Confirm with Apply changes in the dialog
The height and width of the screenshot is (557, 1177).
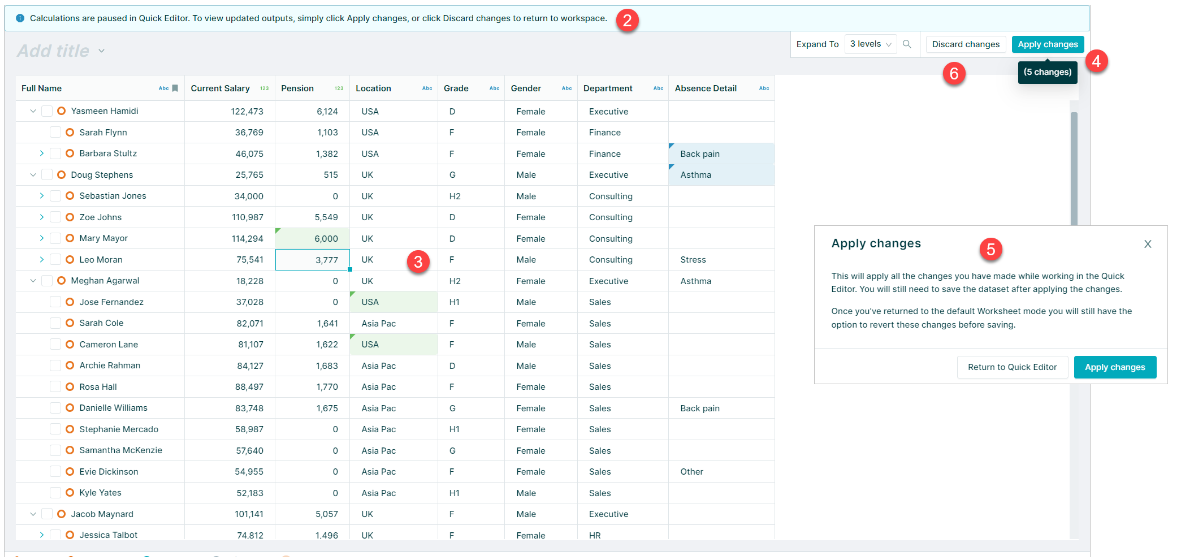1115,367
